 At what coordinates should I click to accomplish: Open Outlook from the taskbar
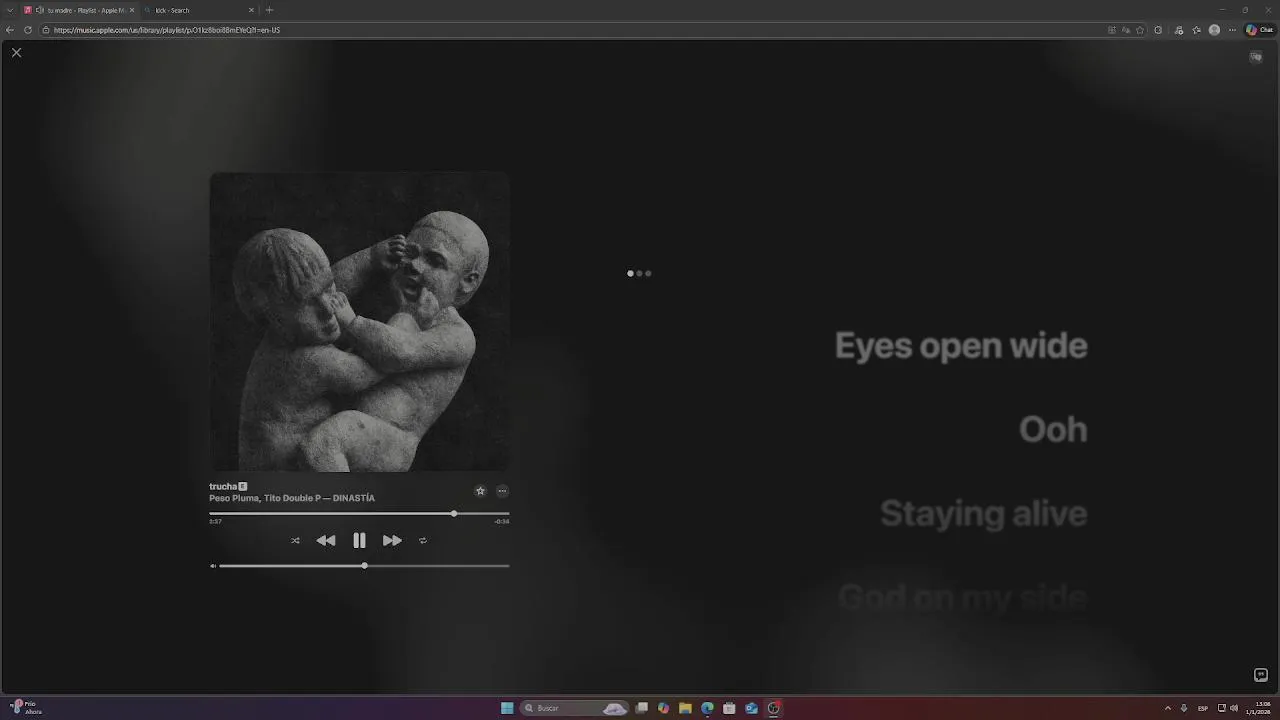pos(751,708)
